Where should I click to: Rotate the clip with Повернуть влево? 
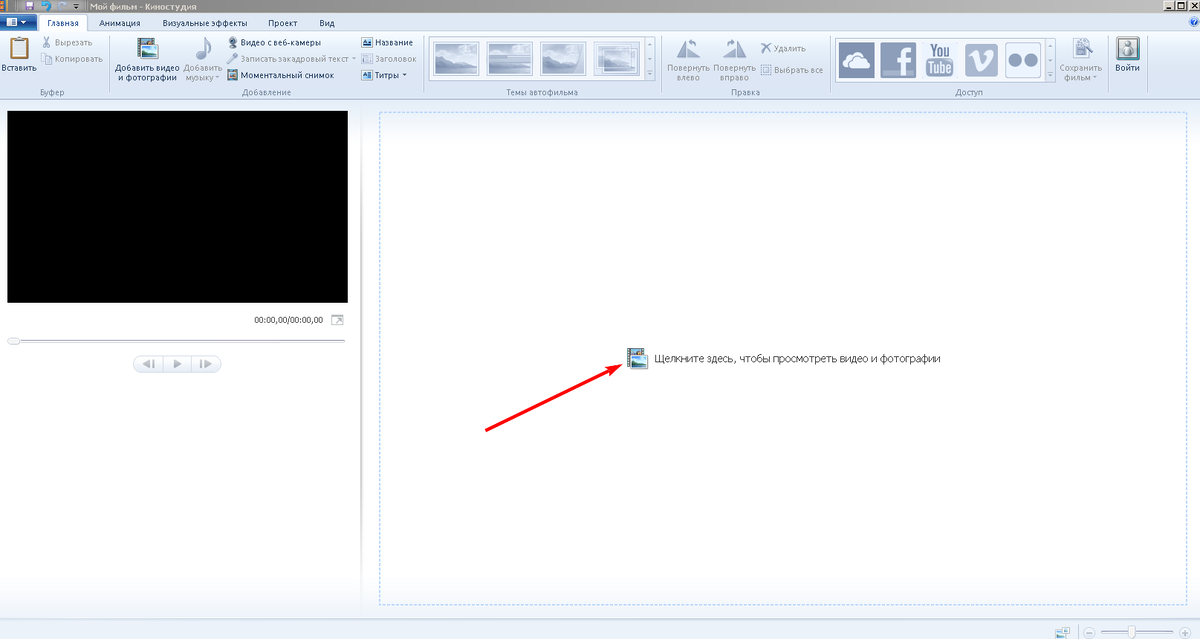coord(686,58)
